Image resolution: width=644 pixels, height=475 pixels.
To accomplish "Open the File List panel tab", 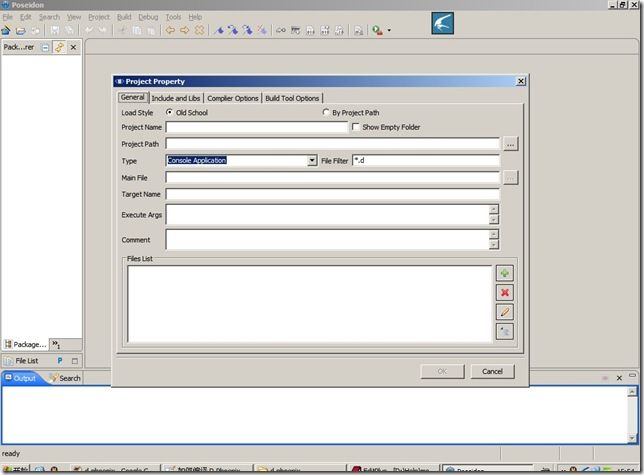I will pos(21,360).
